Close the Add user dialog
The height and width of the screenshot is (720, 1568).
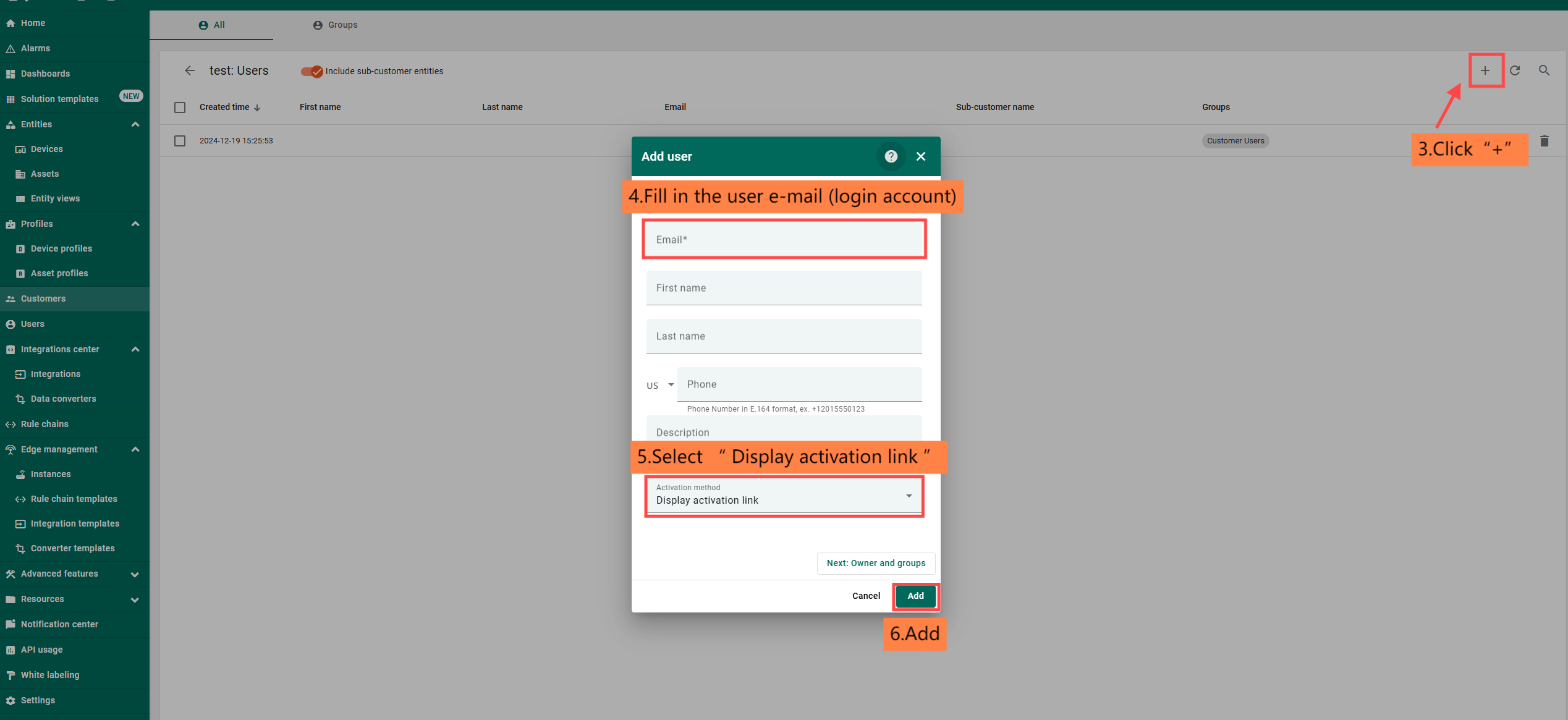(x=920, y=156)
